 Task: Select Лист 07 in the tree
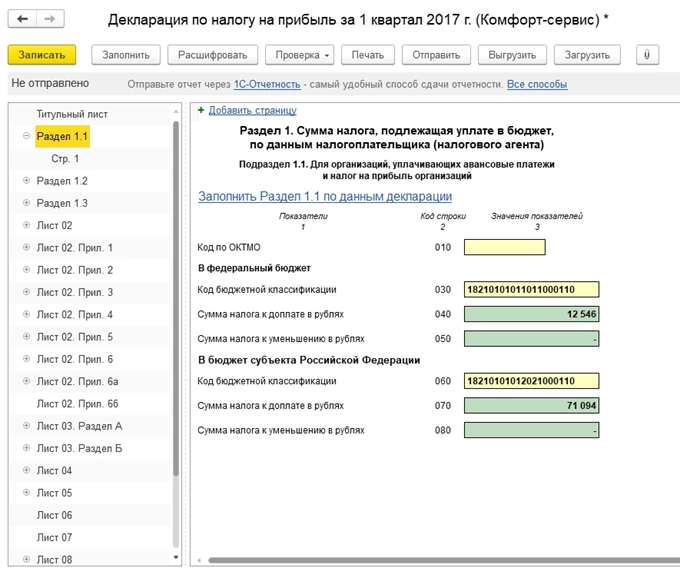54,537
